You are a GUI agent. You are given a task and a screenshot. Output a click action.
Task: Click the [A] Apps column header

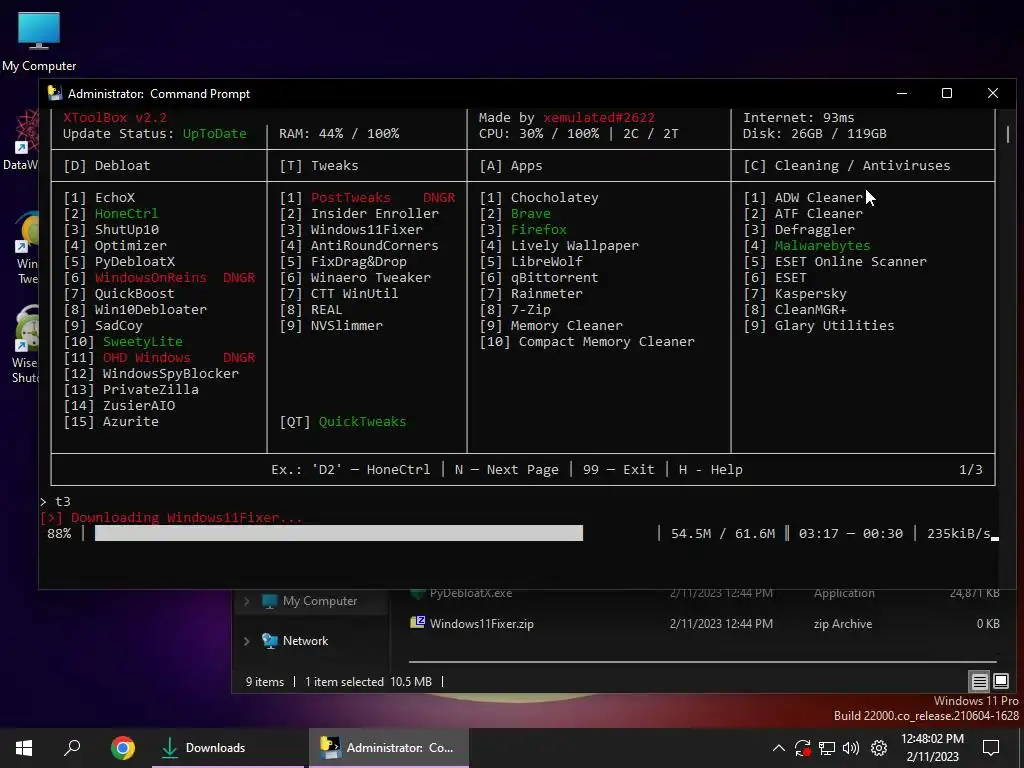[511, 165]
